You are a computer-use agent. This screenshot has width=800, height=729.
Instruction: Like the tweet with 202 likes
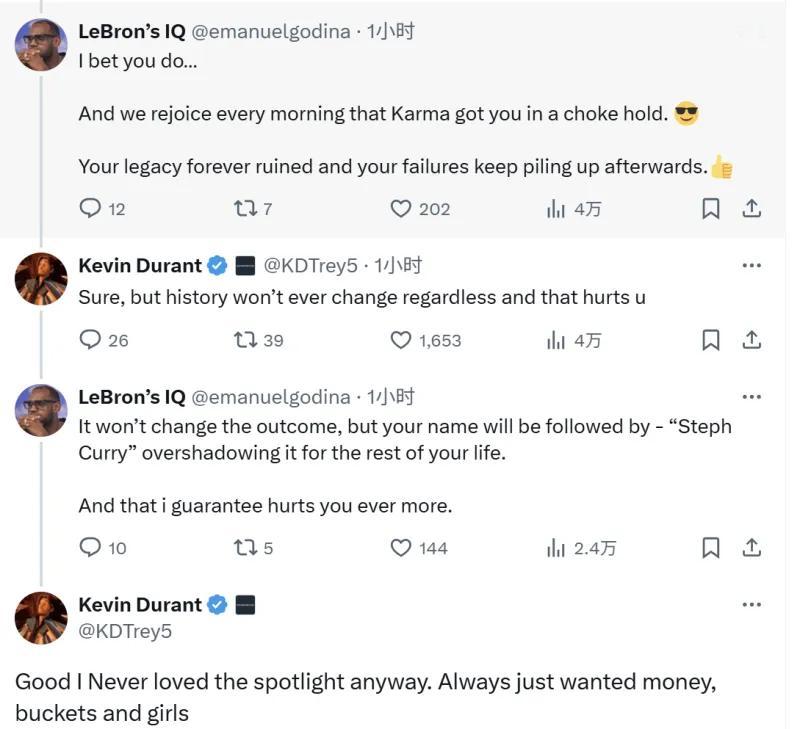pyautogui.click(x=401, y=209)
